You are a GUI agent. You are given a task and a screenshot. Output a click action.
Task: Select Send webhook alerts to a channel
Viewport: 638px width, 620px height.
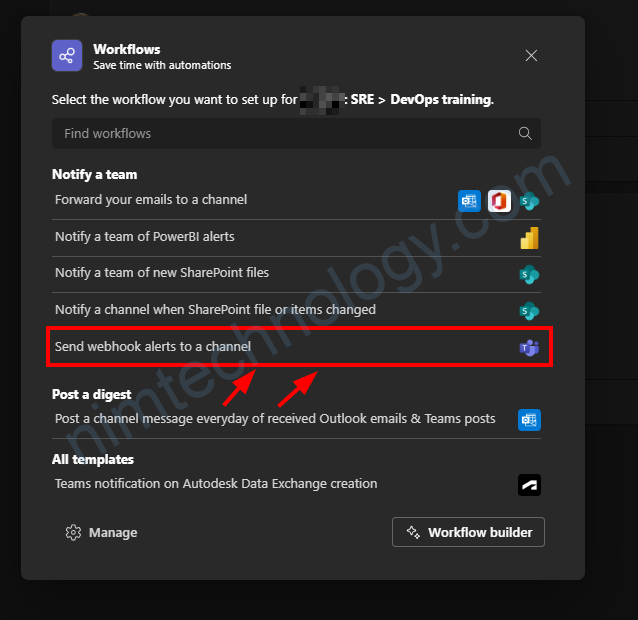[x=296, y=347]
